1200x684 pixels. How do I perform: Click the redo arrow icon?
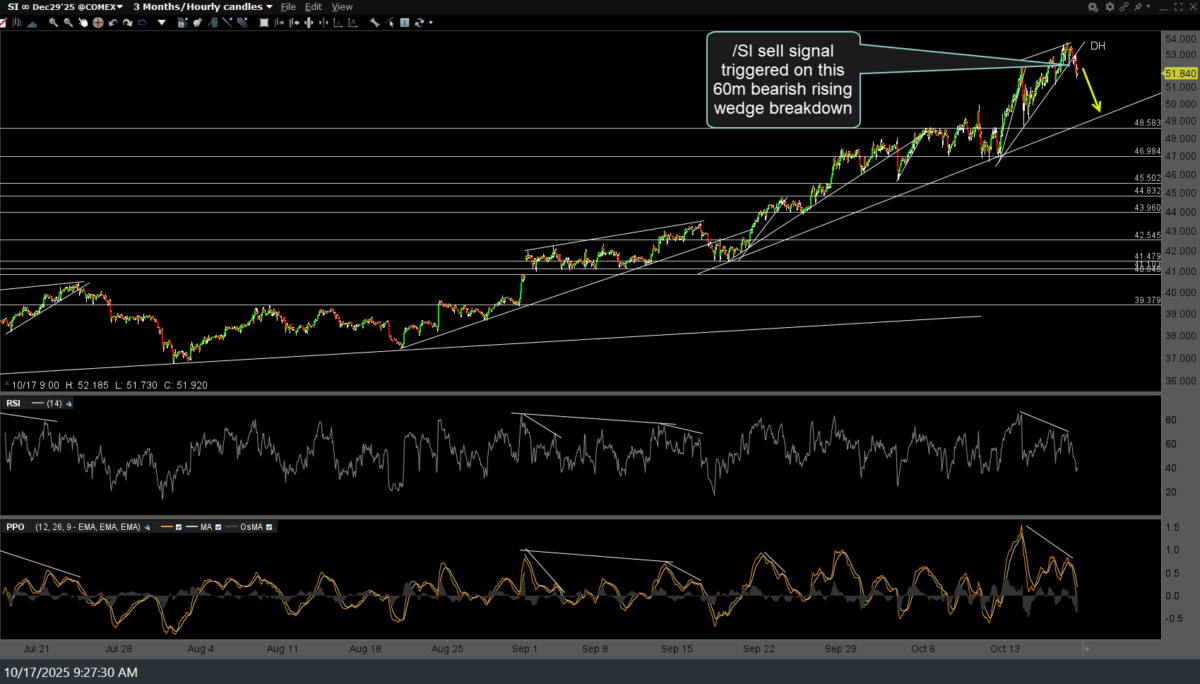pos(127,22)
